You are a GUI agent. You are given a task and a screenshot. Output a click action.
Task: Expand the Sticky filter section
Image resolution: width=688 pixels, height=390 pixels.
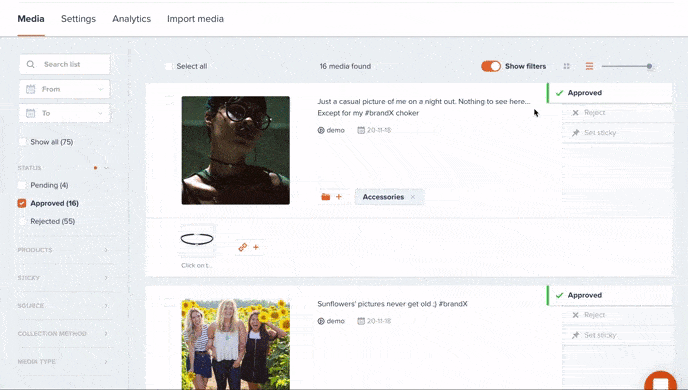tap(63, 278)
